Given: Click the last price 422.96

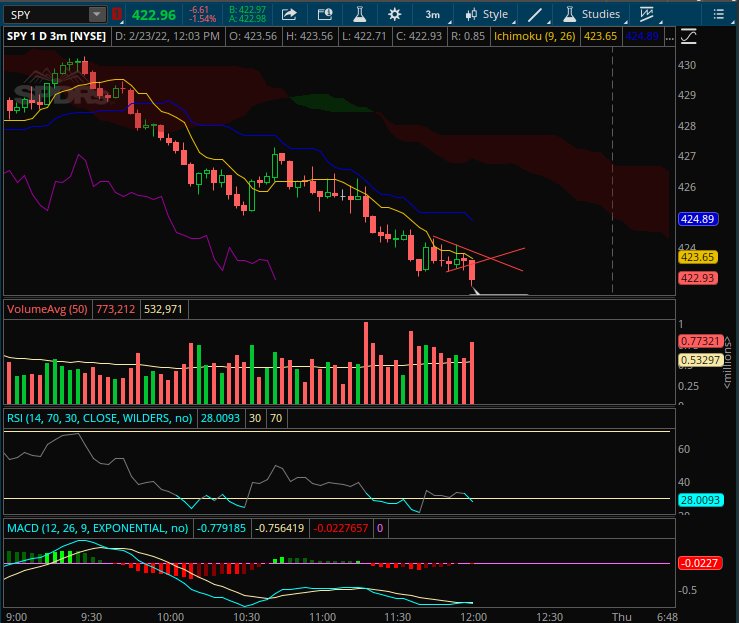Looking at the screenshot, I should 154,15.
